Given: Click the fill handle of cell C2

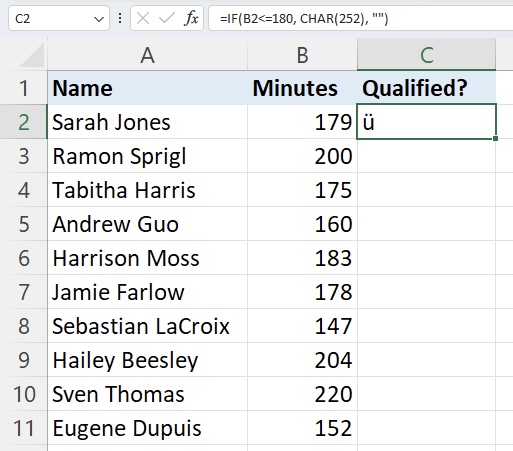Looking at the screenshot, I should (x=495, y=138).
